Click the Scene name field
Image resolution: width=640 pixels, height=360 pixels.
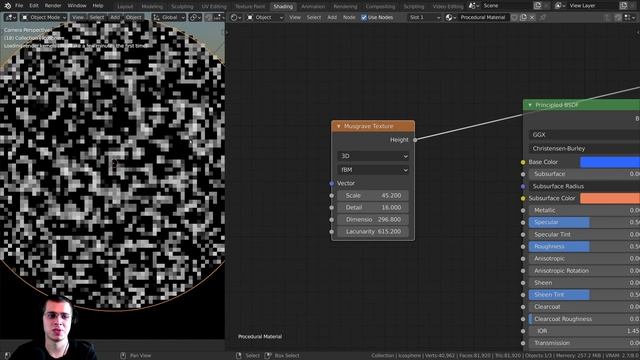pos(506,6)
